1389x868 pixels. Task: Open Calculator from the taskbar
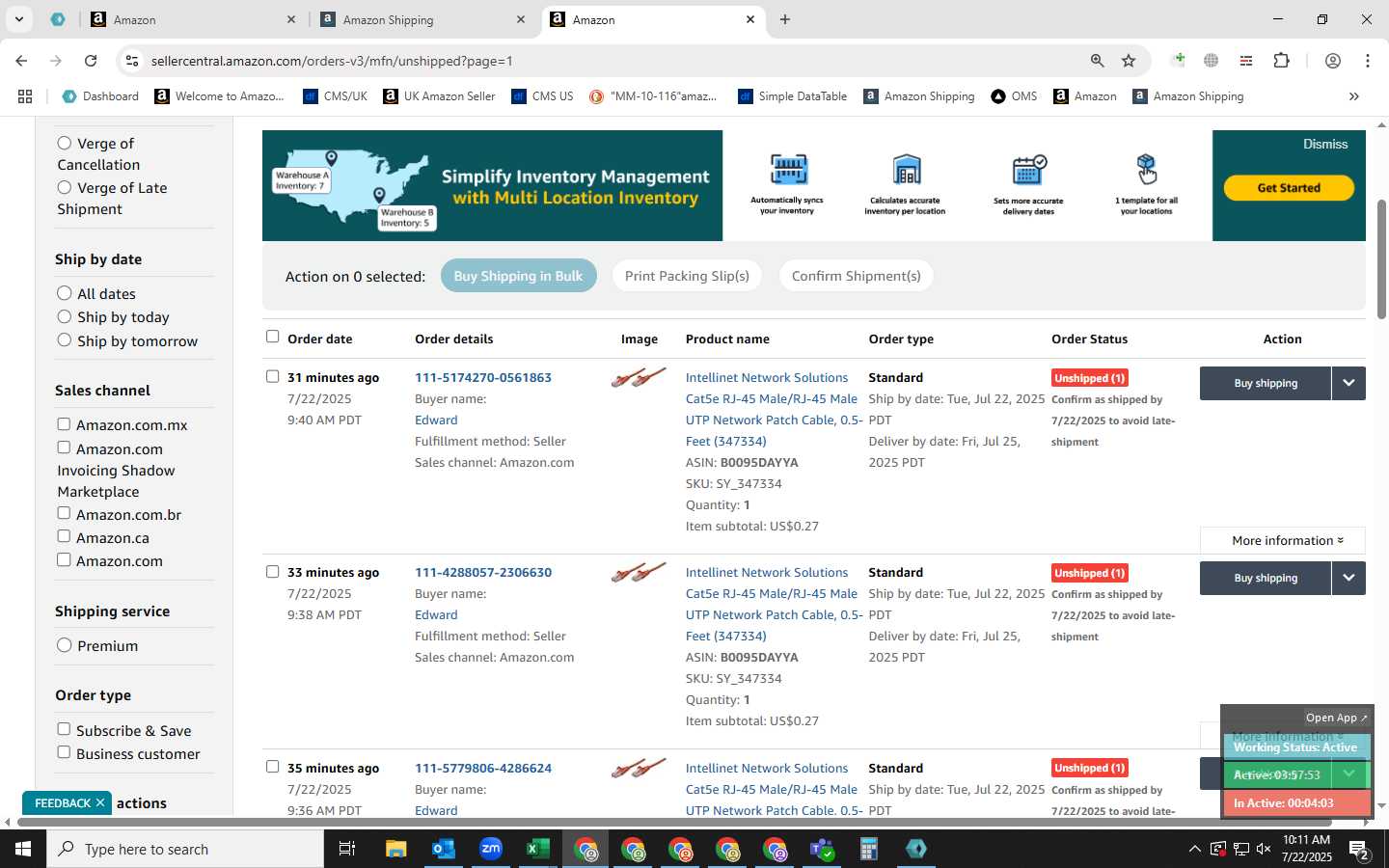click(x=869, y=849)
